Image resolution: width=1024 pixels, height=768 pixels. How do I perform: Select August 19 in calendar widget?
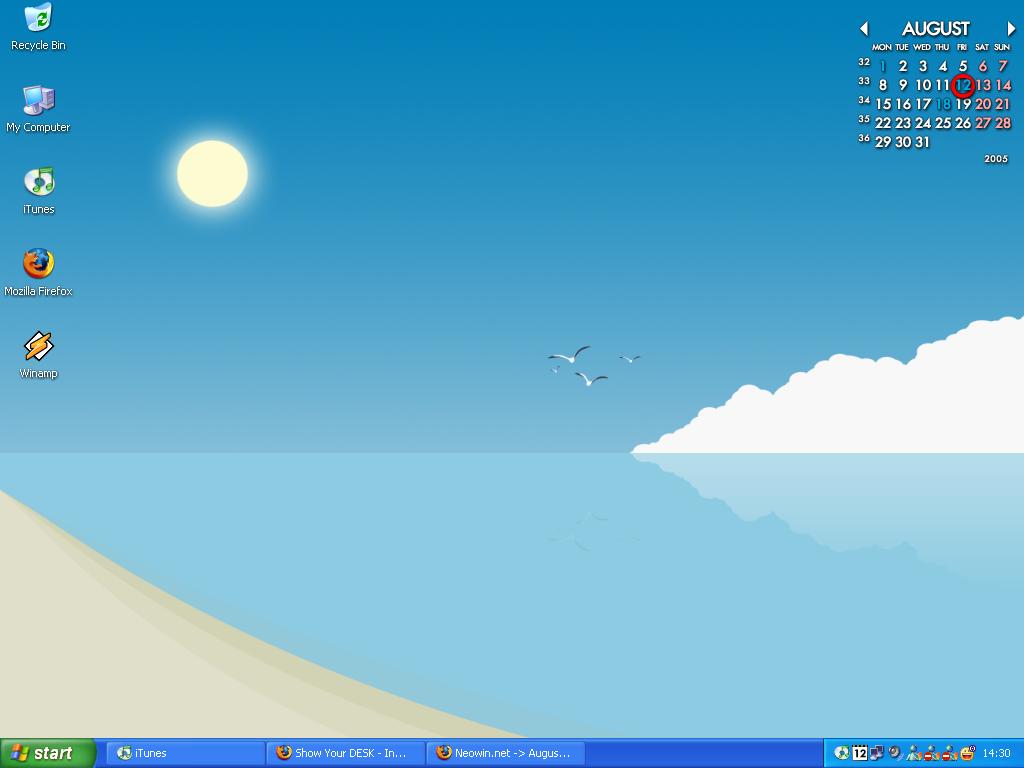963,104
